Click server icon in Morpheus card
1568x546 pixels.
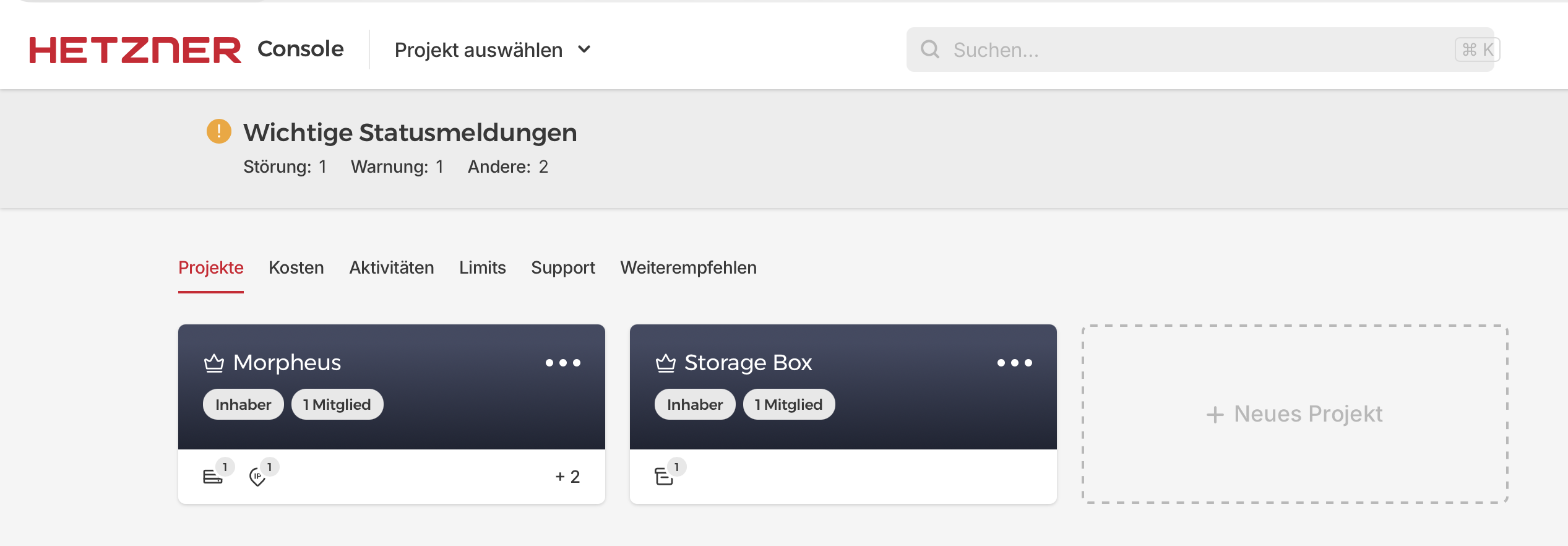212,477
